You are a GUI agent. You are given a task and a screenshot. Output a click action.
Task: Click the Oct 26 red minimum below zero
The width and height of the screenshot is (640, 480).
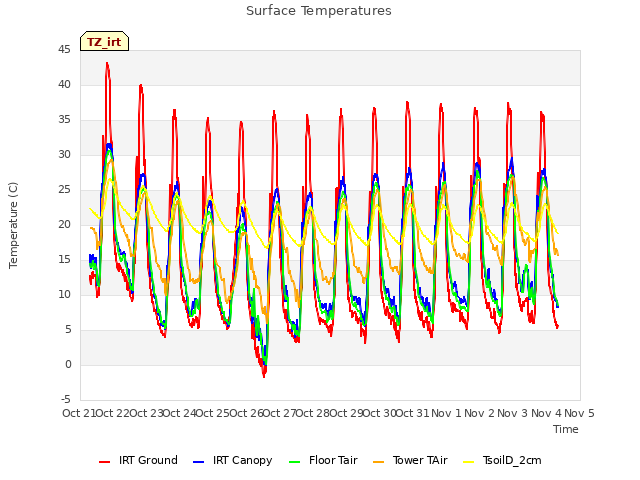pyautogui.click(x=264, y=376)
